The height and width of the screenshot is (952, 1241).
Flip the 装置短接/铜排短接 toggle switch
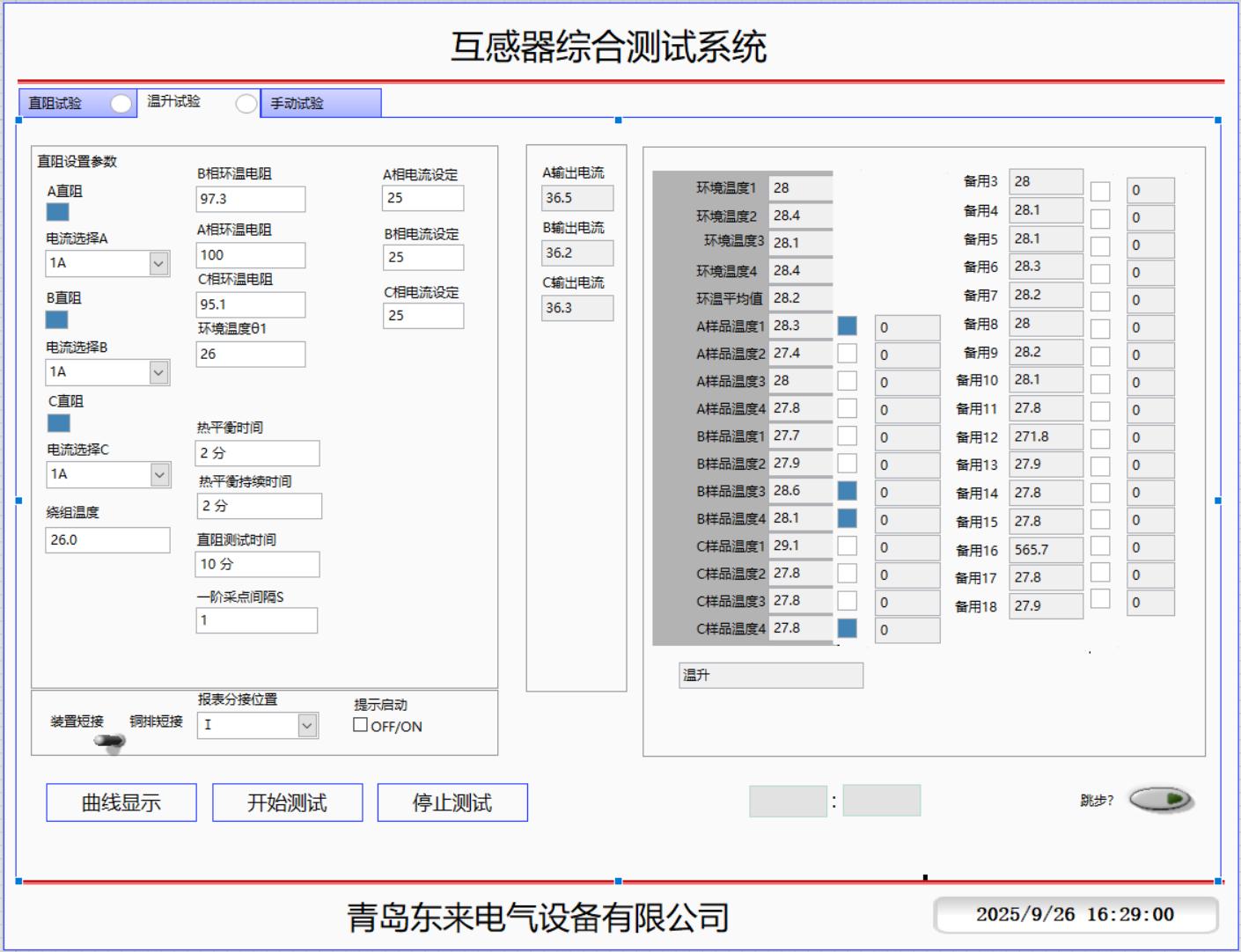[x=110, y=742]
